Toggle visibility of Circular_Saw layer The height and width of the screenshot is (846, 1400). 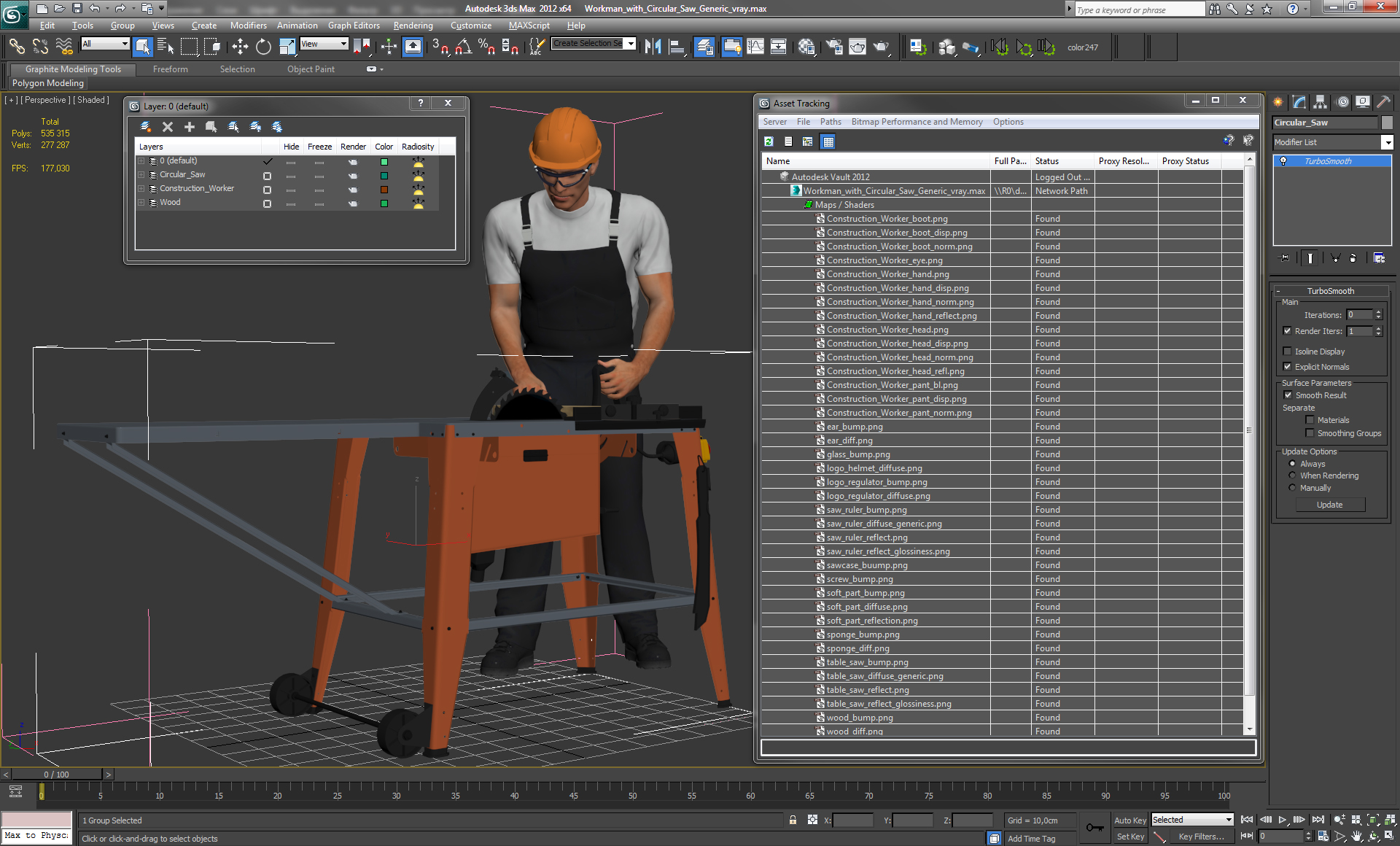(290, 174)
